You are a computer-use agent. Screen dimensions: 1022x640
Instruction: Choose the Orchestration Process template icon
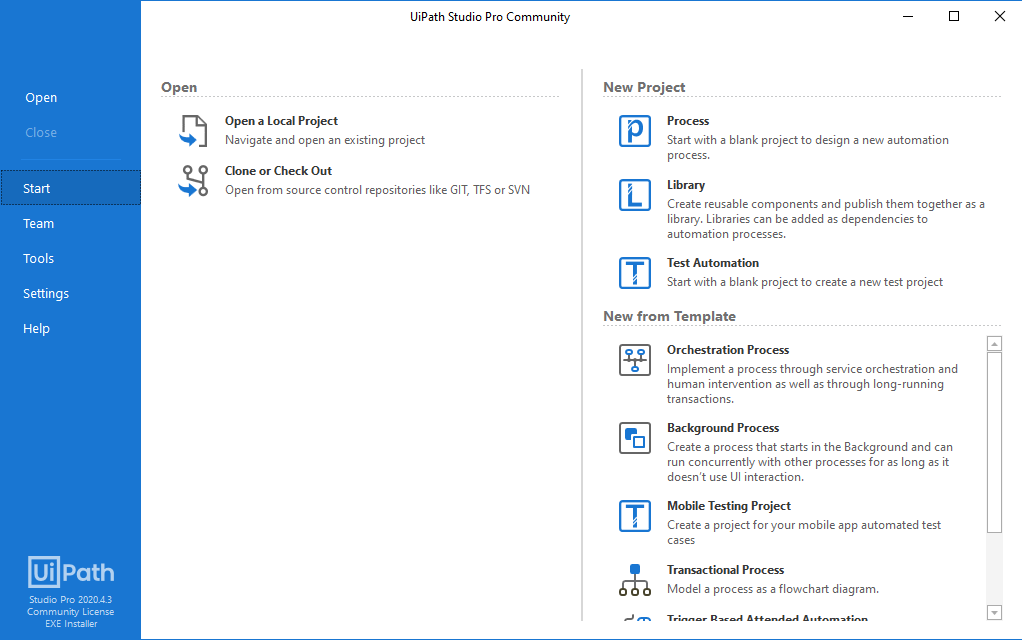635,360
